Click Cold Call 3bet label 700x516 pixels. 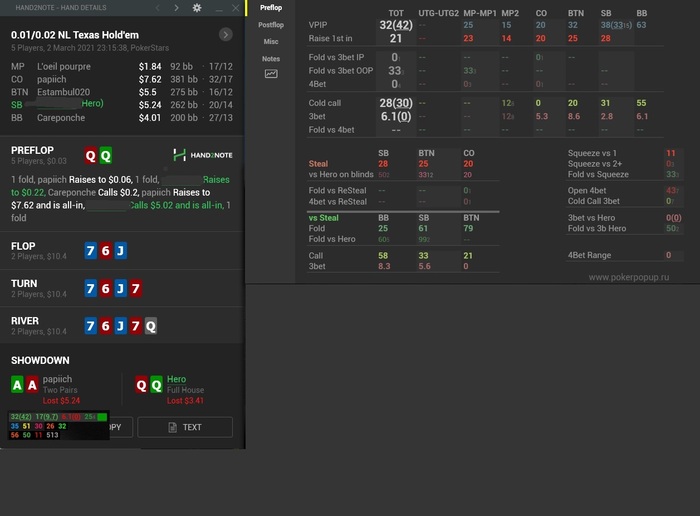pyautogui.click(x=593, y=201)
